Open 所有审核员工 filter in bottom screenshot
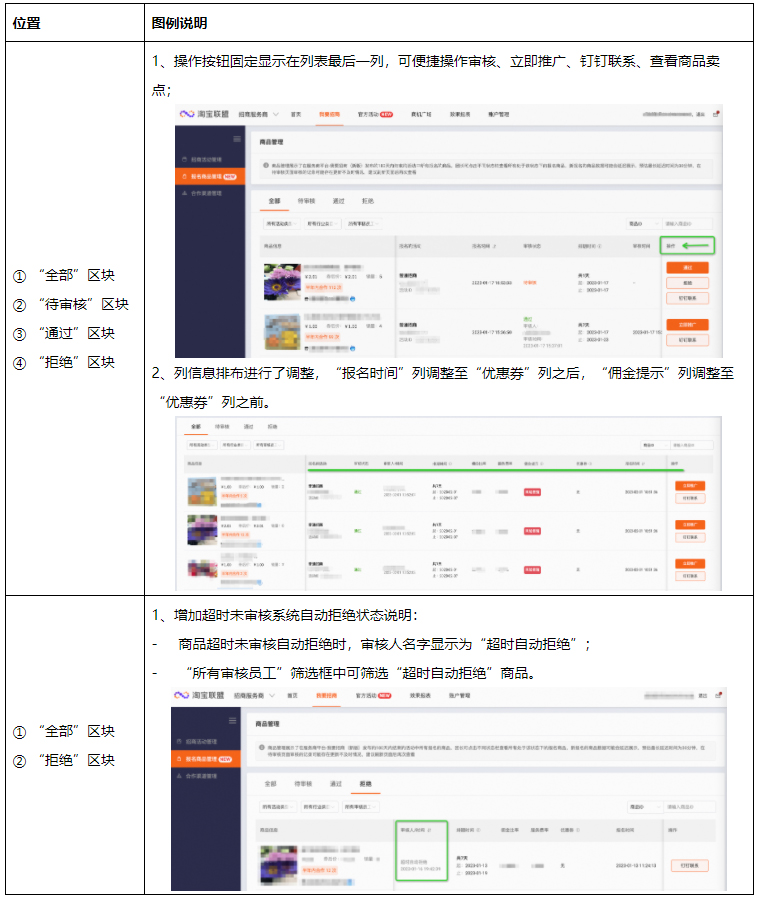 click(361, 807)
